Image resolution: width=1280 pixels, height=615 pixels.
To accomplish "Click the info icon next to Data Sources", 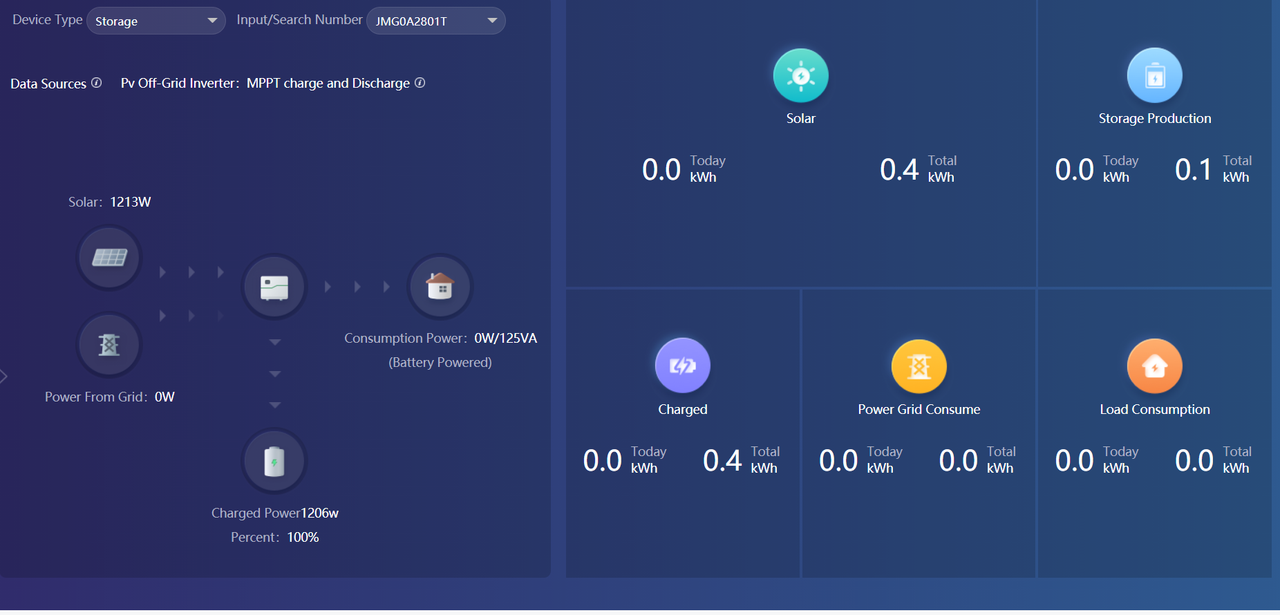I will [97, 83].
